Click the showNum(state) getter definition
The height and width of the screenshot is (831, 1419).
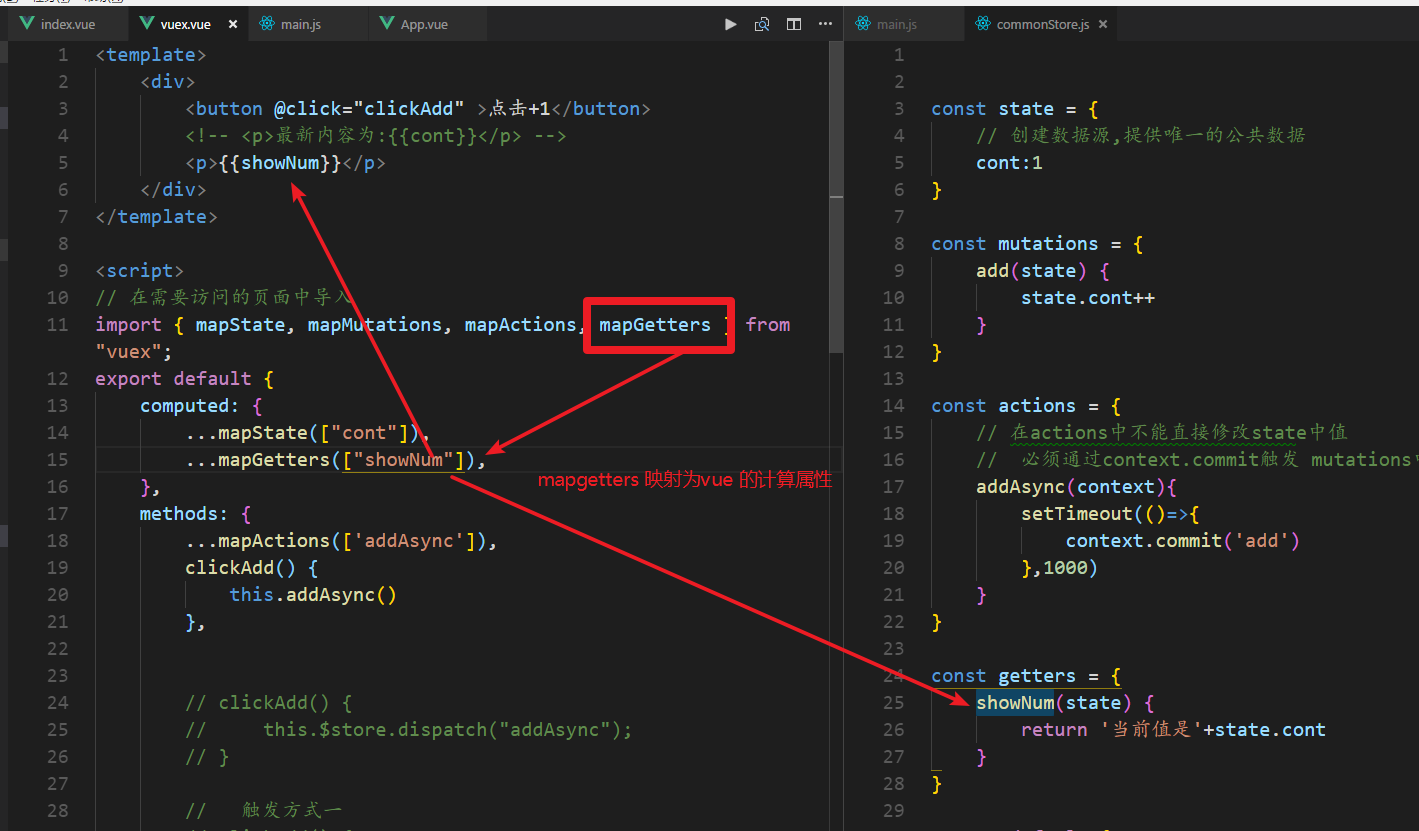coord(1066,703)
